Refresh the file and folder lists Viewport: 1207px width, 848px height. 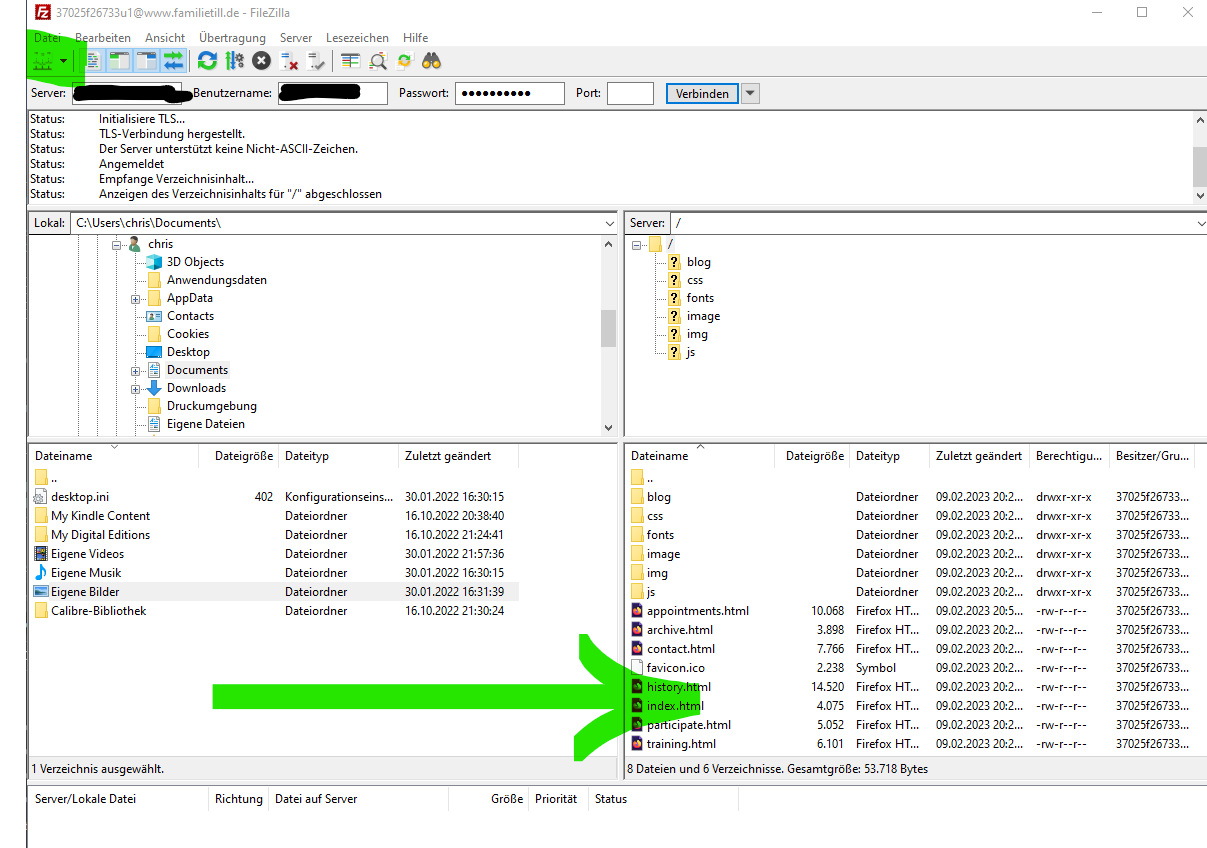click(207, 61)
